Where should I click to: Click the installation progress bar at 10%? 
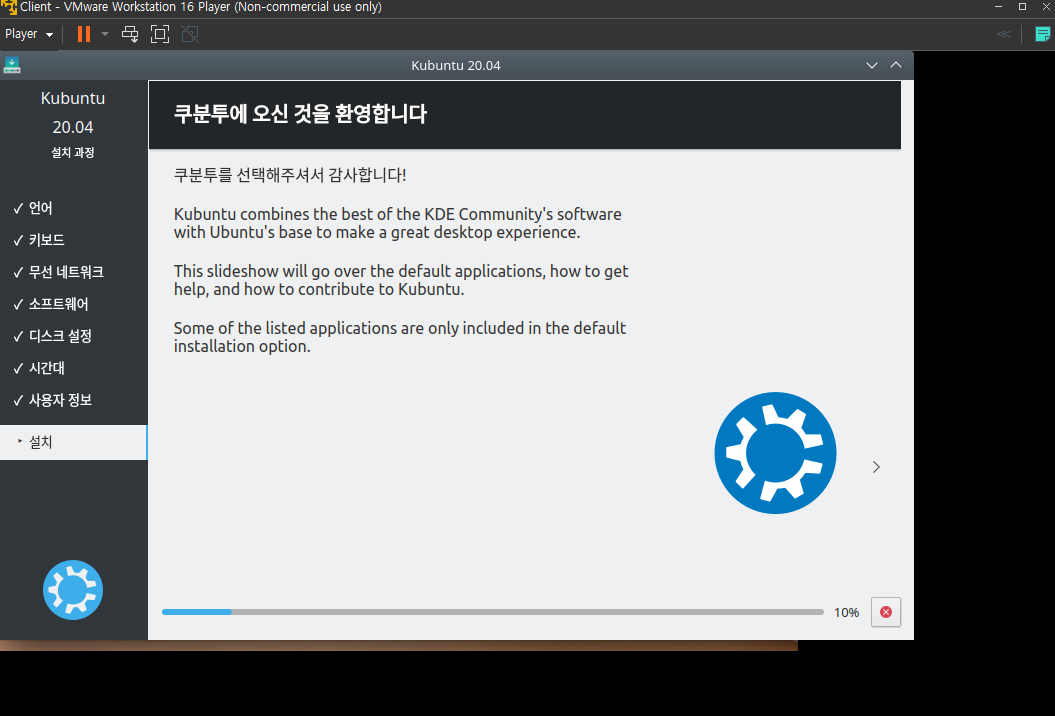click(x=493, y=612)
